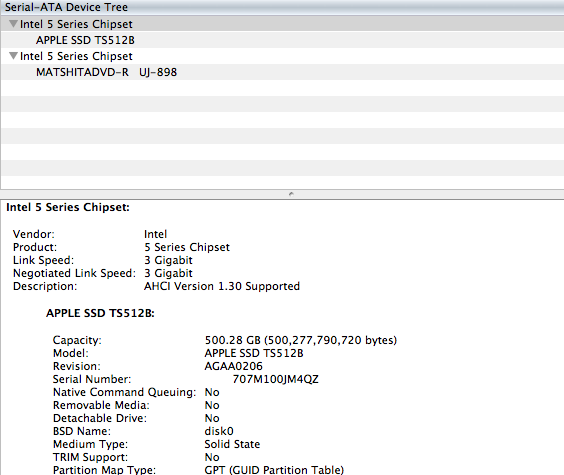Click the BSD Name value disk0
Viewport: 564px width, 475px height.
coord(219,431)
